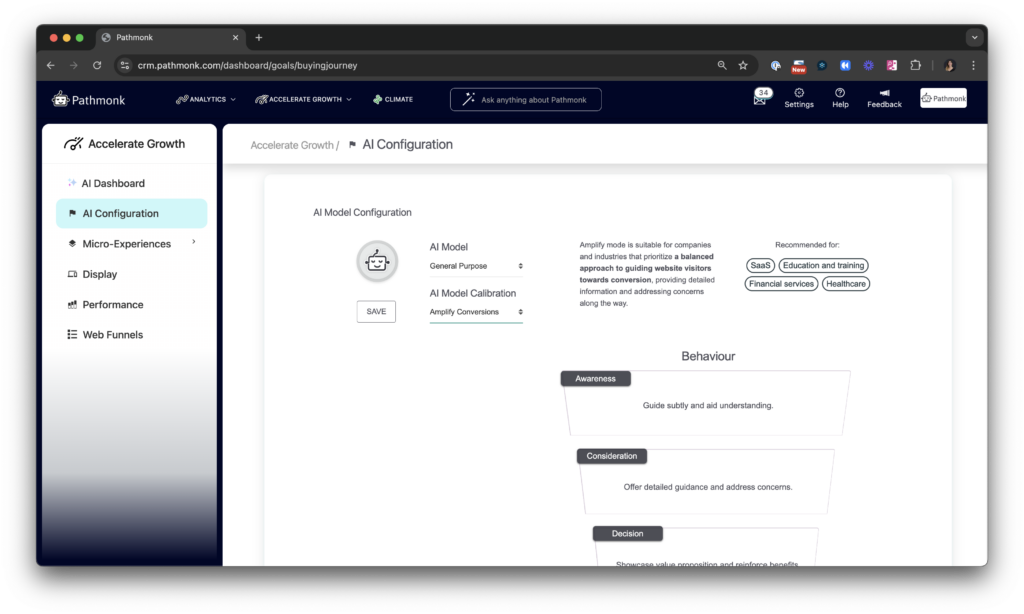Select AI Dashboard in sidebar
Screen dimensions: 1024x614
tap(113, 183)
